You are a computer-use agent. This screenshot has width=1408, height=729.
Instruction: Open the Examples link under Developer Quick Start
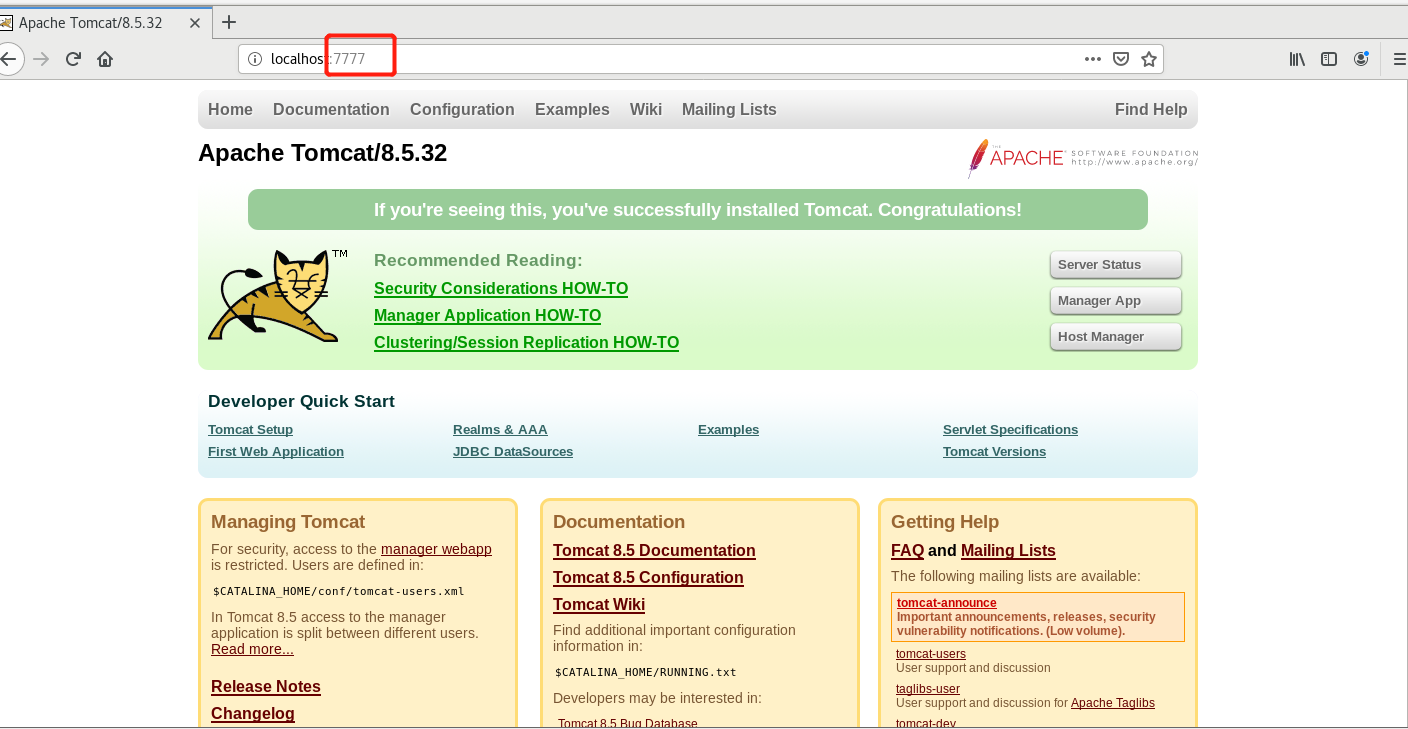[728, 430]
